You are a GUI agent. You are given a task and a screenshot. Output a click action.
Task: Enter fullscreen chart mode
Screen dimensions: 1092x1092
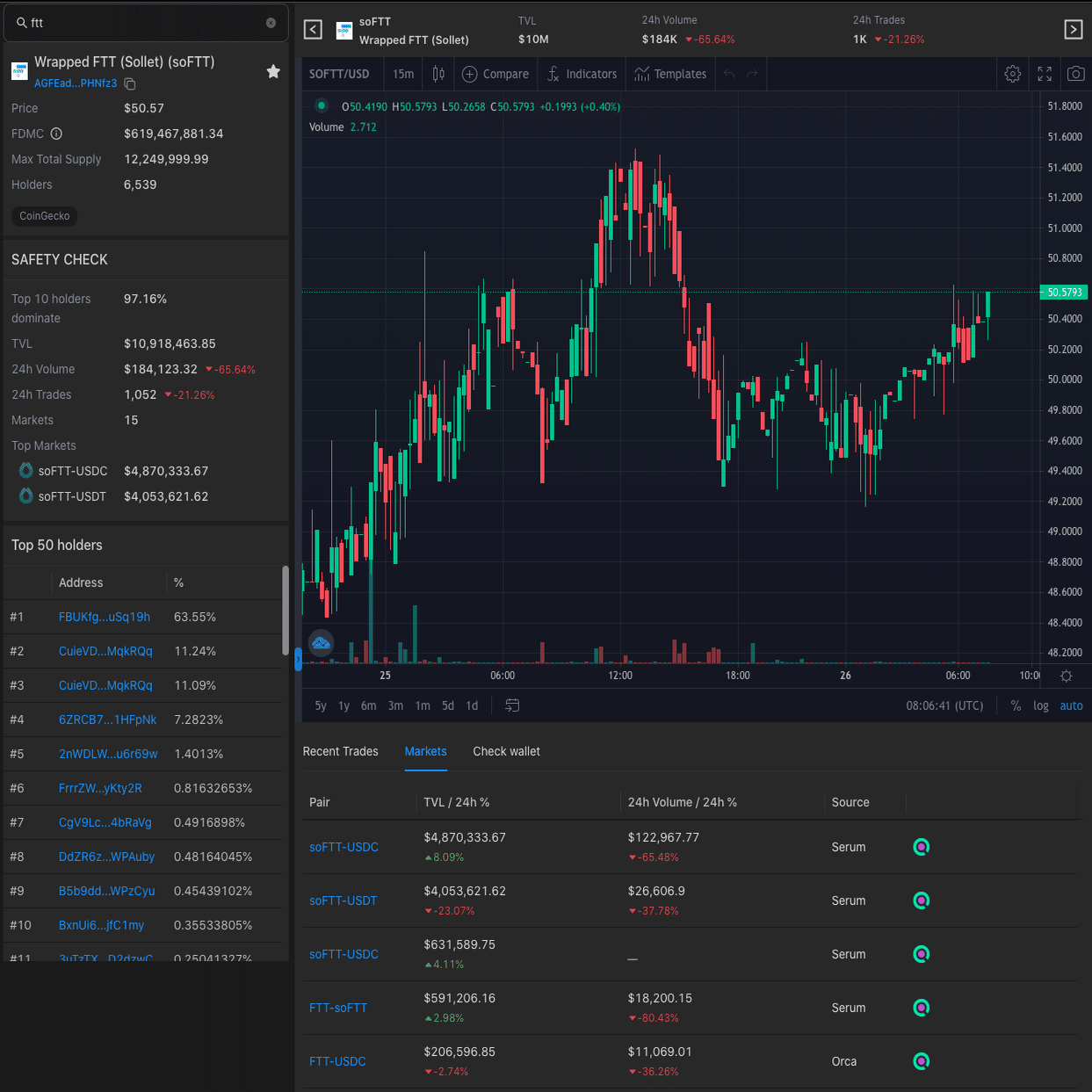(x=1045, y=75)
